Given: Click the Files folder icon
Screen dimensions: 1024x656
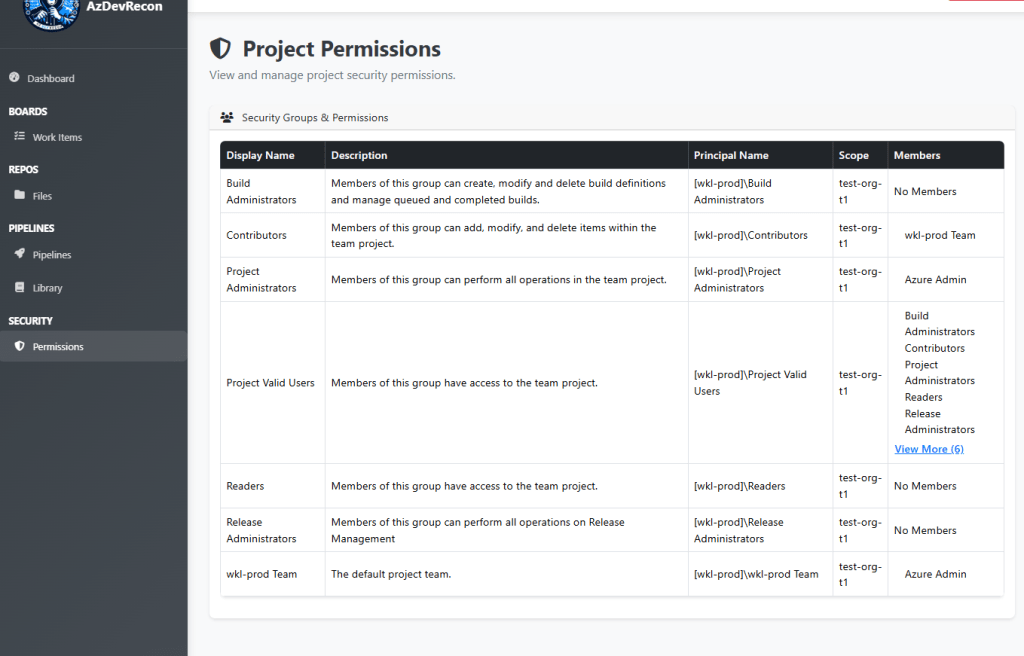Looking at the screenshot, I should point(20,195).
